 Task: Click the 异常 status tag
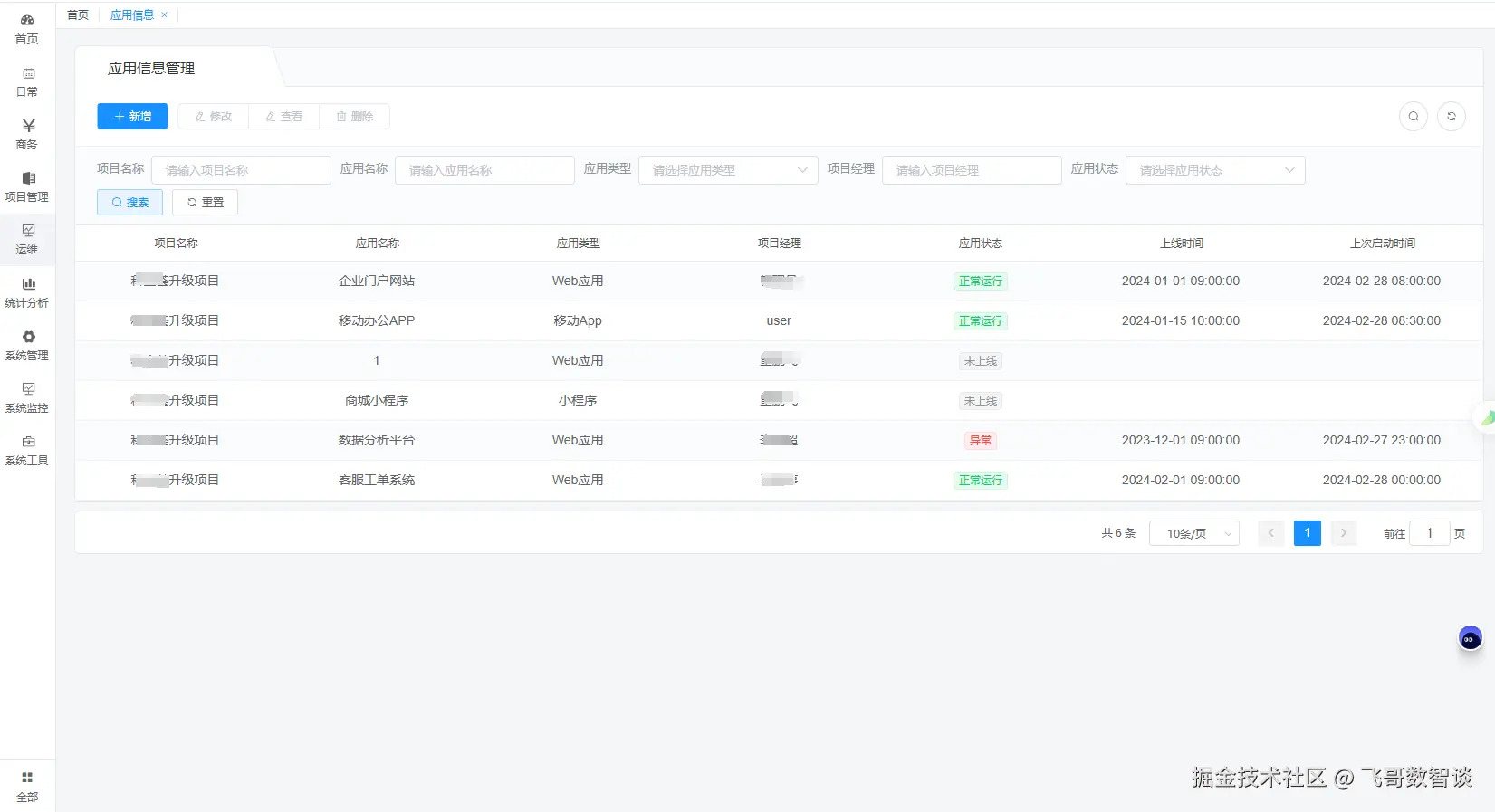981,441
